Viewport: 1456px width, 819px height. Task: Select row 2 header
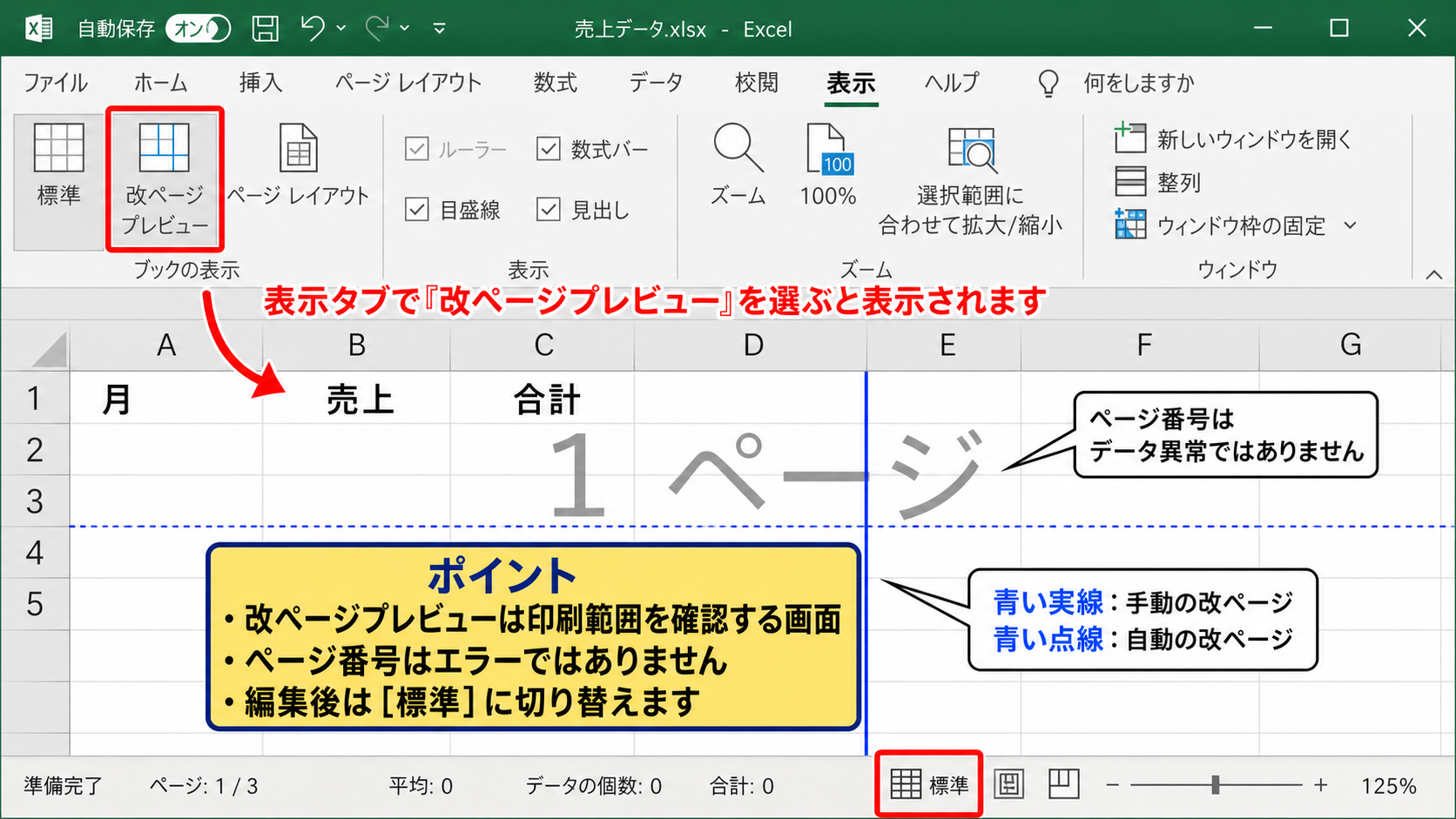tap(35, 450)
